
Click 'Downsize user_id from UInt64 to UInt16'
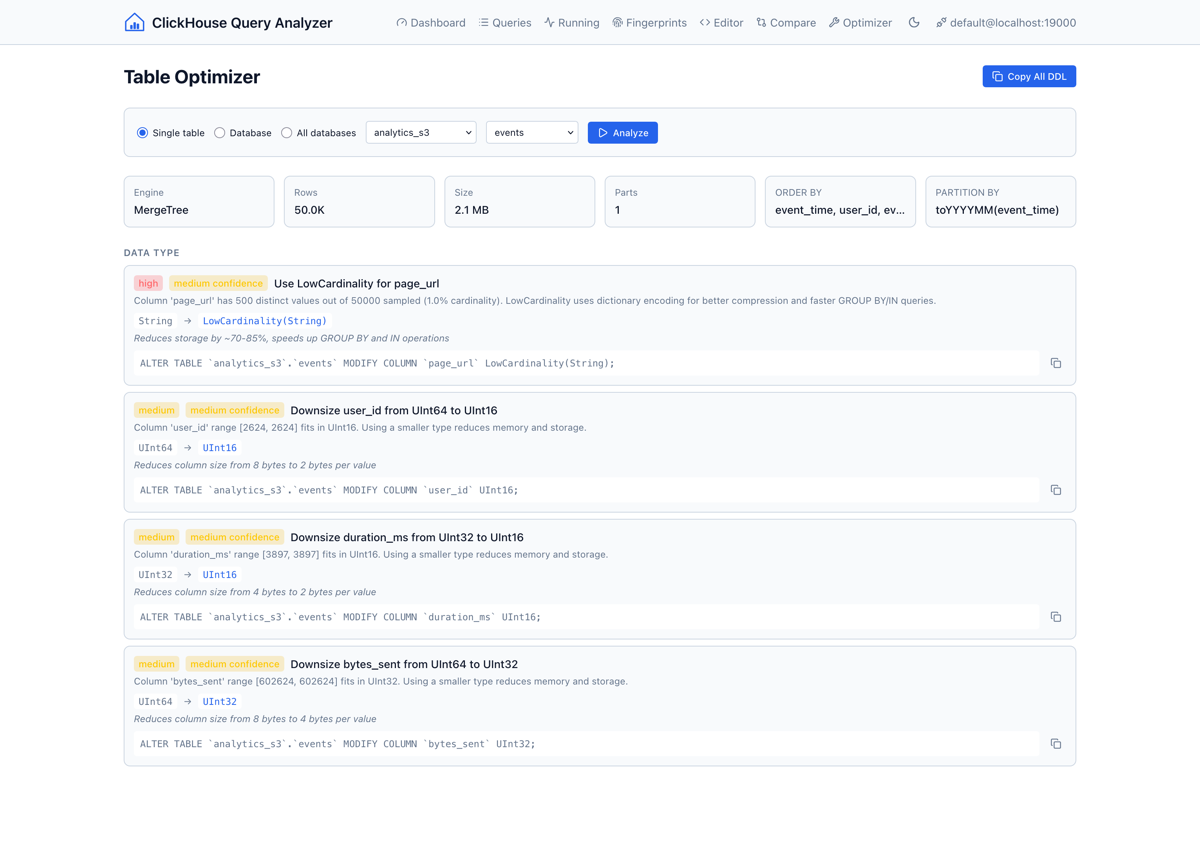click(394, 410)
